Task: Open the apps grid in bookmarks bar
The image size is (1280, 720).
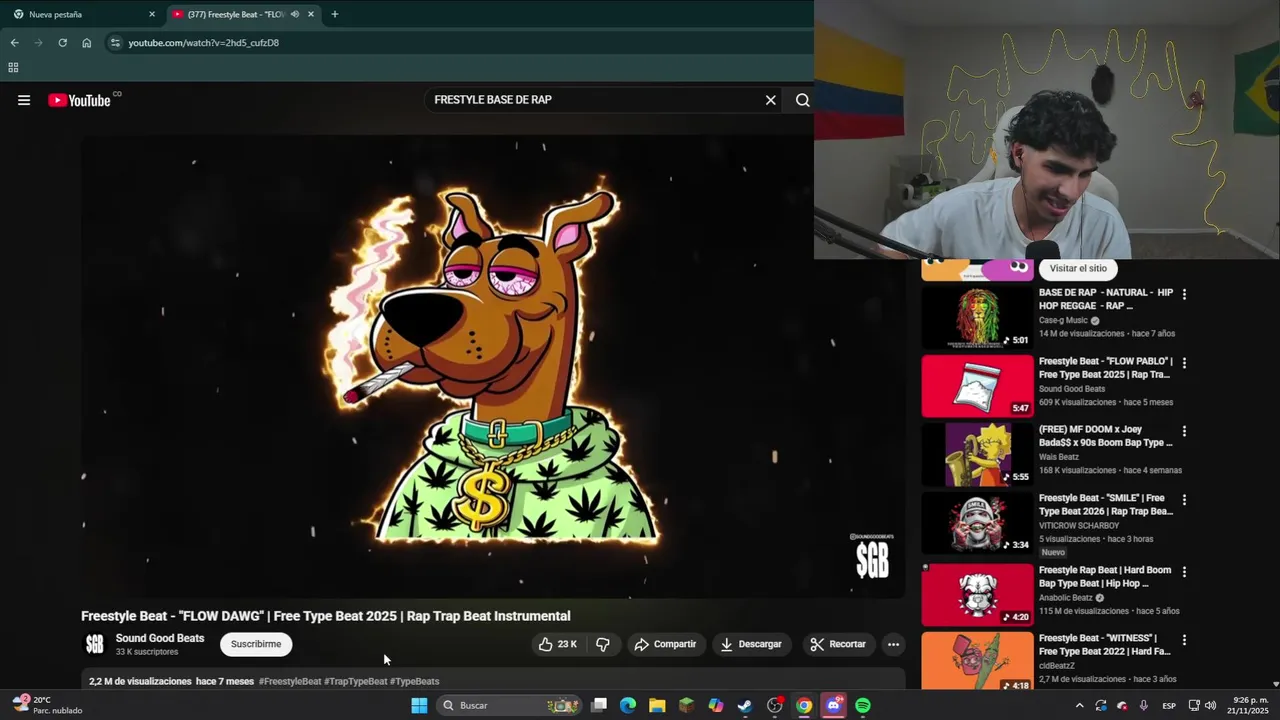Action: click(13, 68)
